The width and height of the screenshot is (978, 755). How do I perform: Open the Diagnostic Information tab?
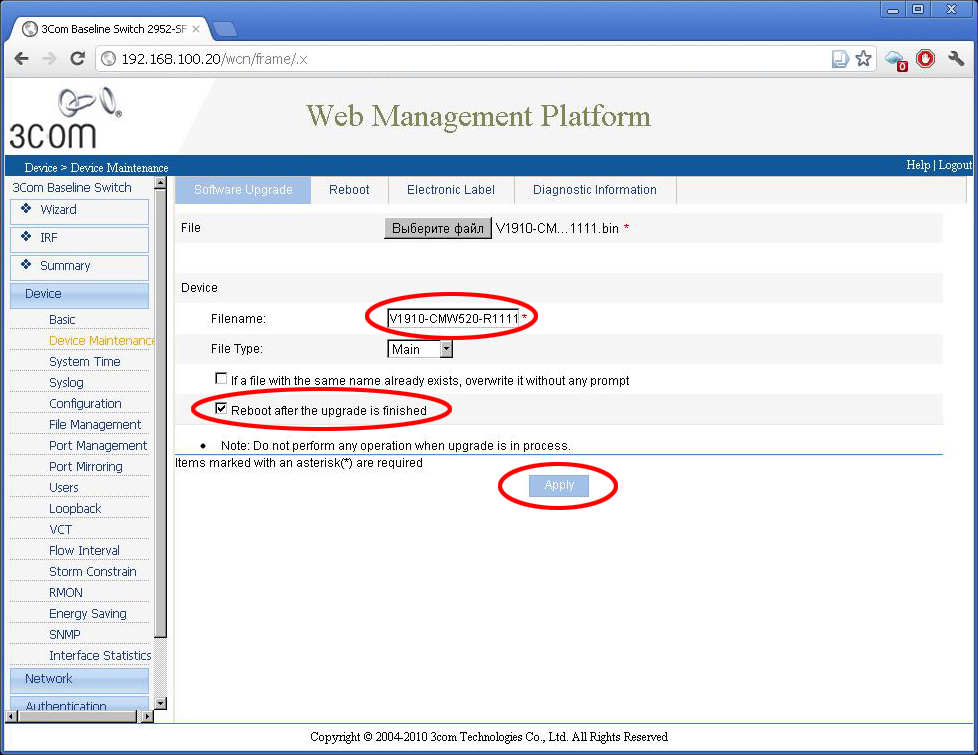[x=595, y=190]
